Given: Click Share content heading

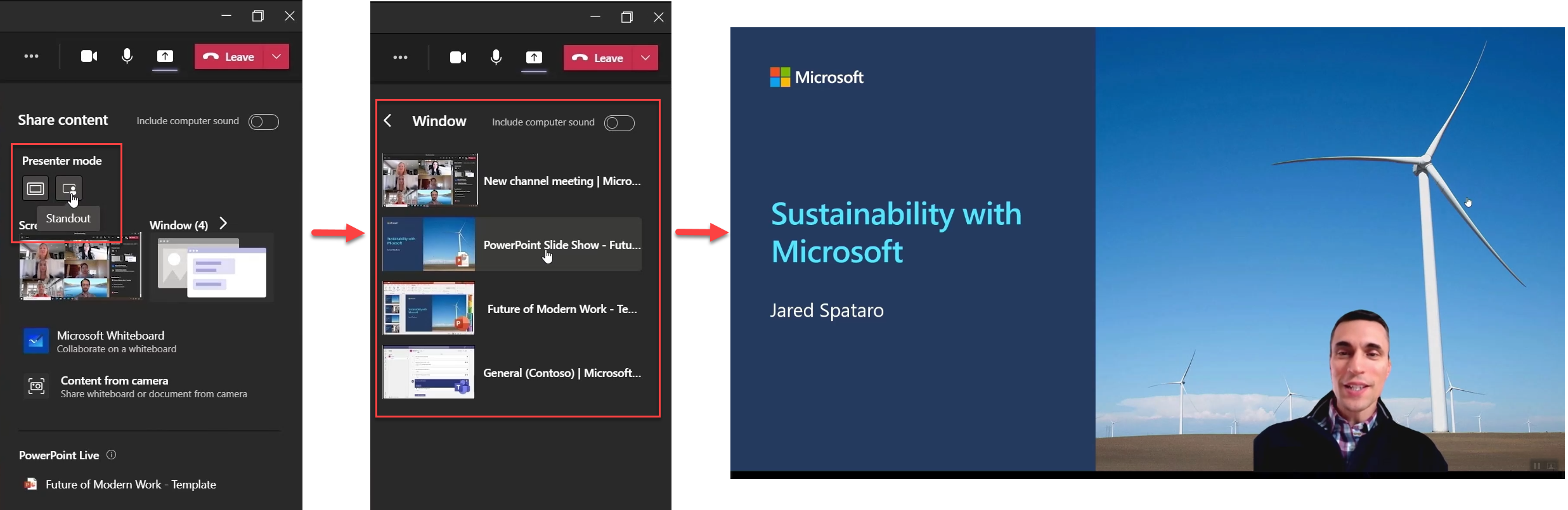Looking at the screenshot, I should [63, 120].
